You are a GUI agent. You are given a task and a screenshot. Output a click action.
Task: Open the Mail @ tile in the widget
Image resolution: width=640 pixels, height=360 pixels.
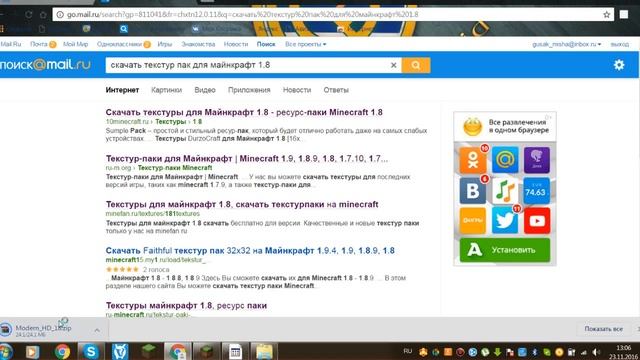coord(505,160)
